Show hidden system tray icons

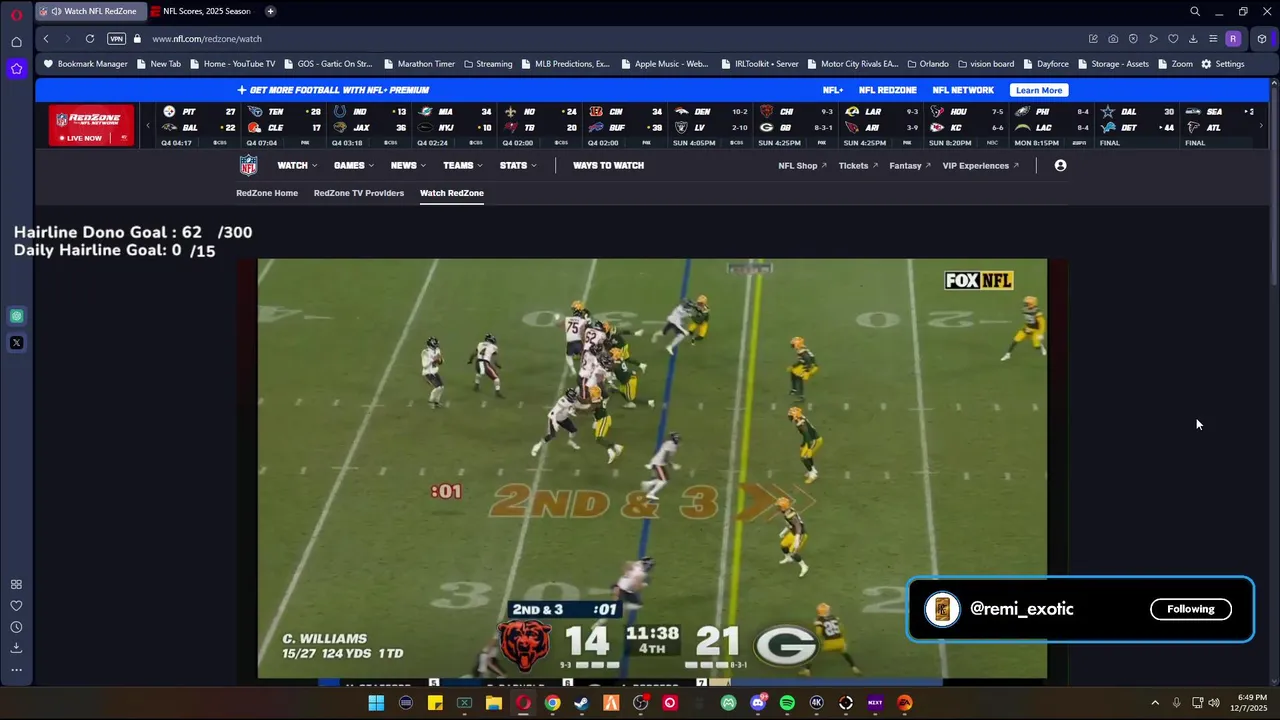1155,703
